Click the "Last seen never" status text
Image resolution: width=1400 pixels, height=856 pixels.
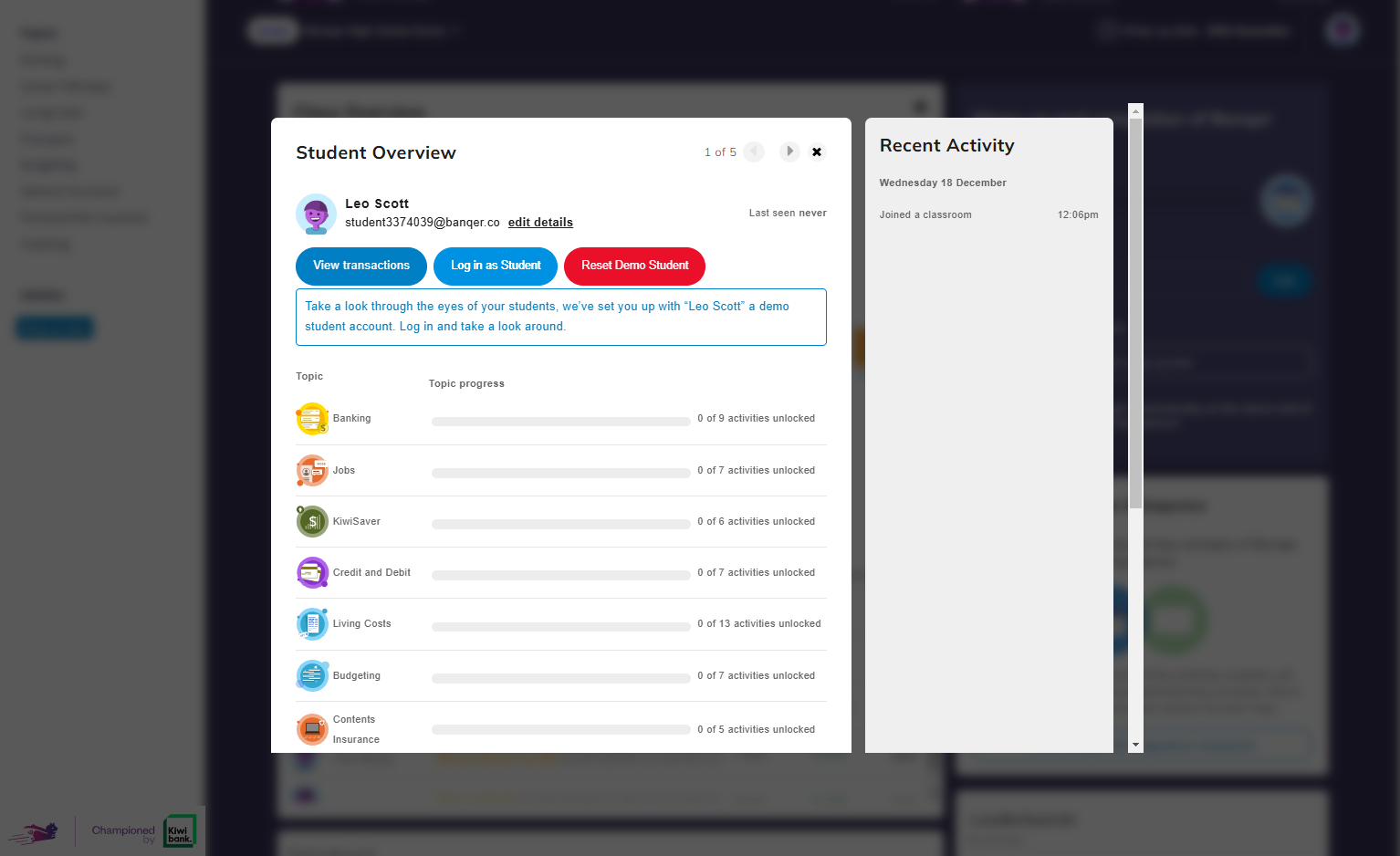click(788, 214)
